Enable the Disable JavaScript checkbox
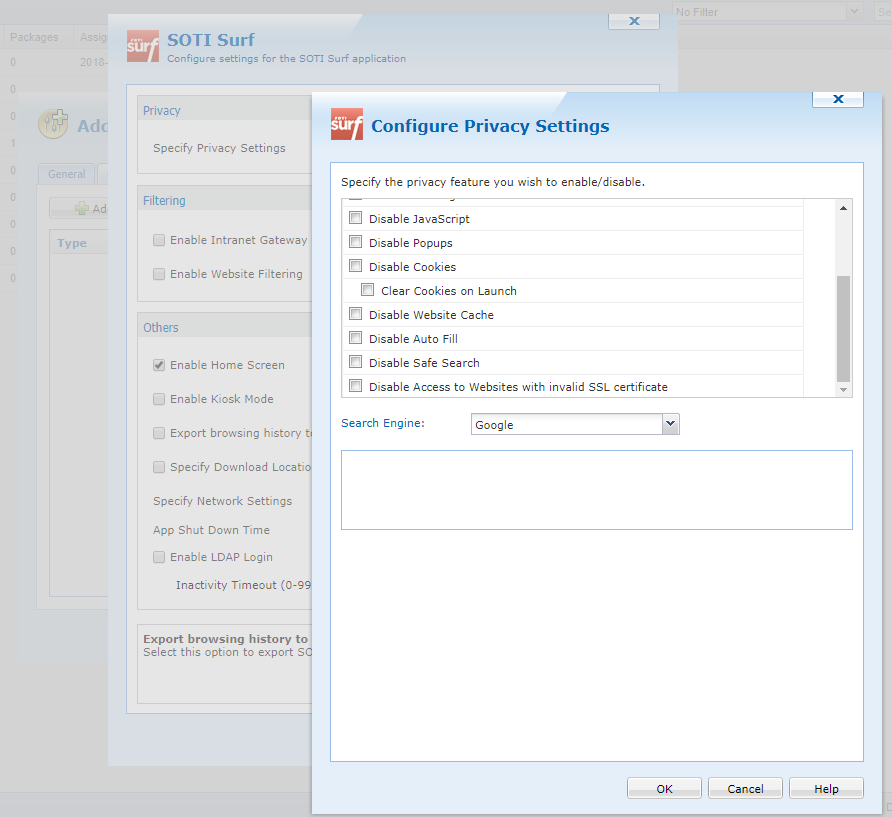Image resolution: width=892 pixels, height=817 pixels. [x=355, y=219]
